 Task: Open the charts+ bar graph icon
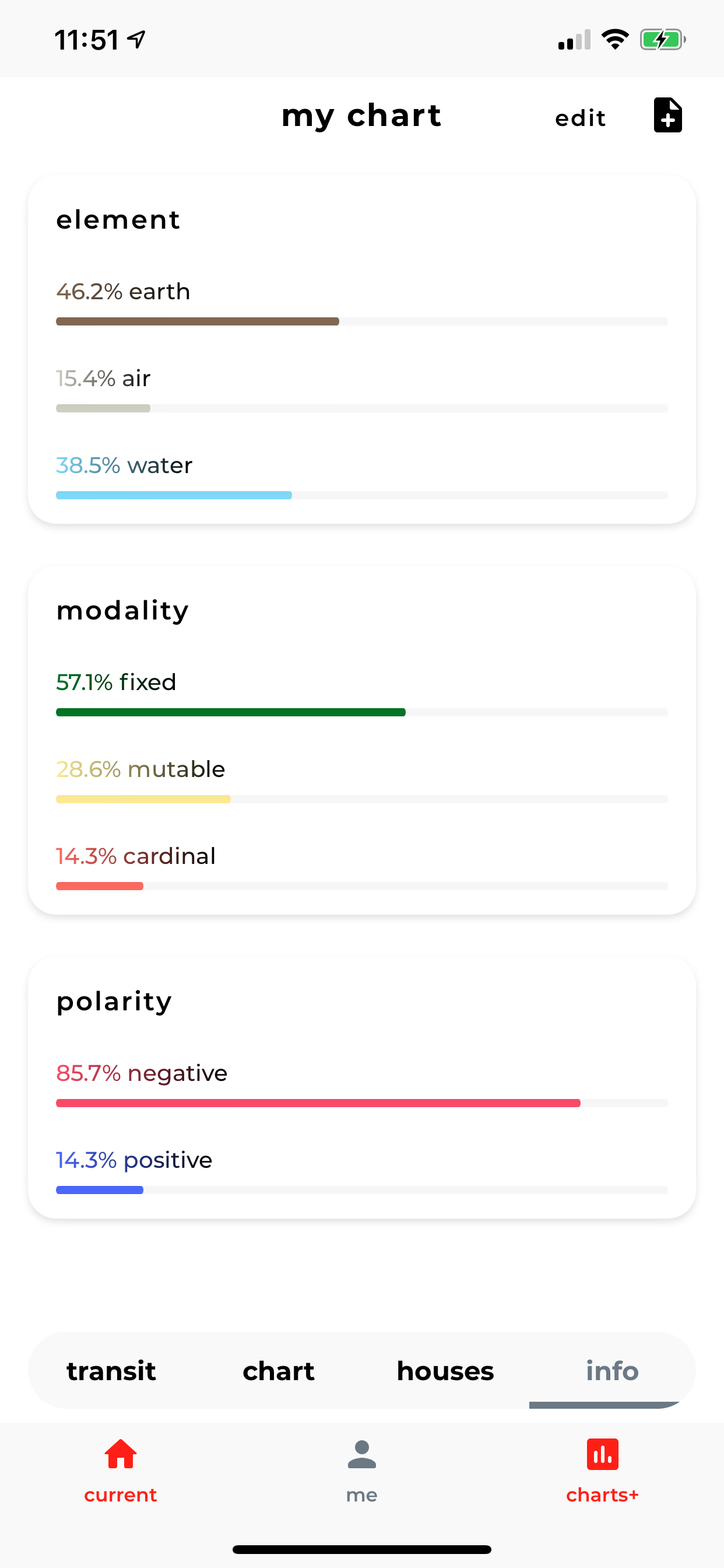pyautogui.click(x=602, y=1454)
